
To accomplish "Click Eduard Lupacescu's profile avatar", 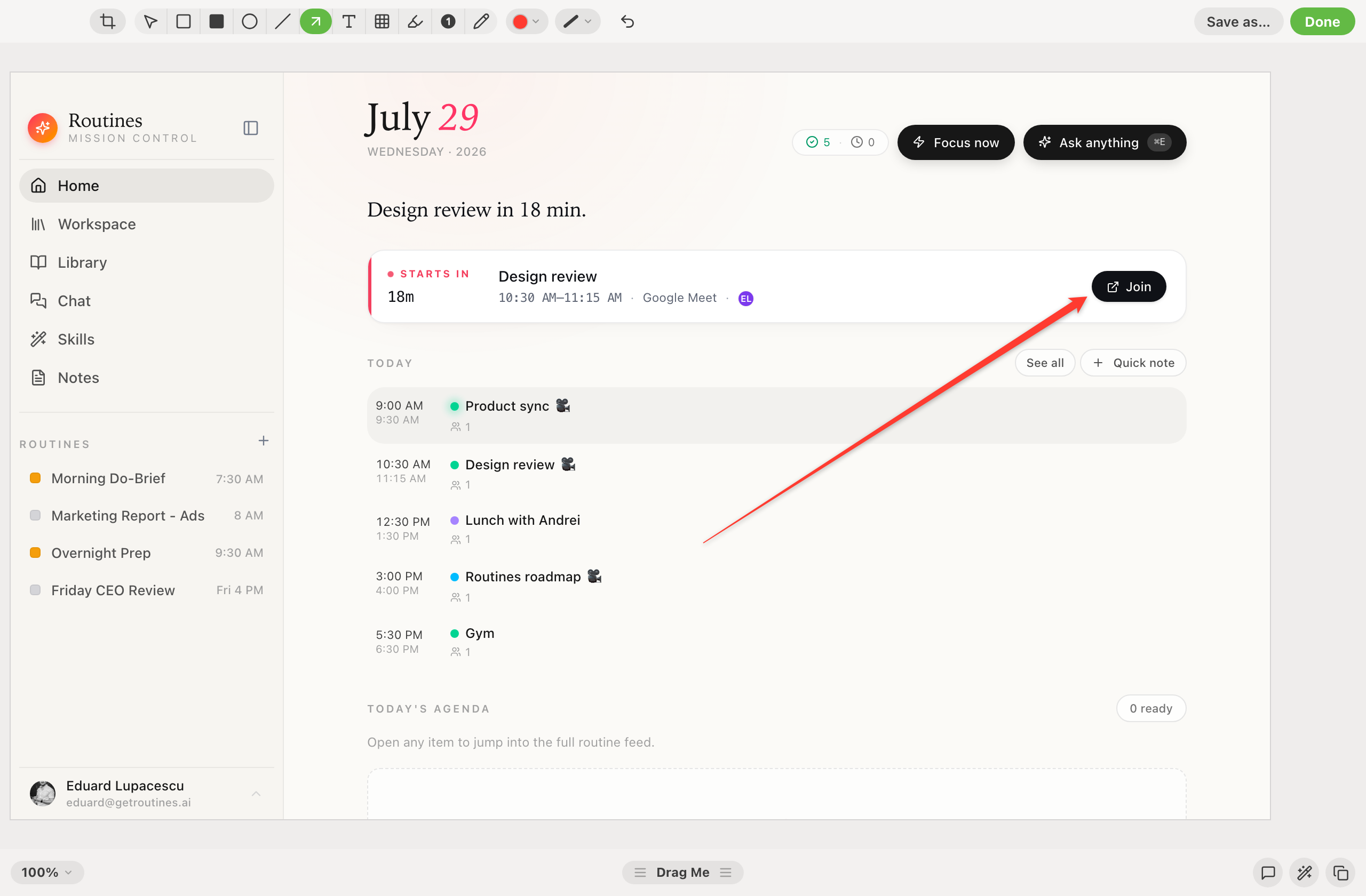I will (43, 794).
